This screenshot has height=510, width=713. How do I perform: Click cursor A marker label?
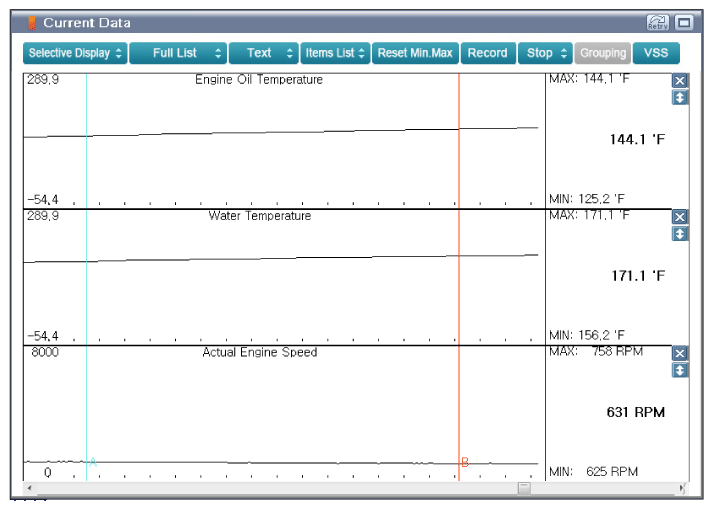click(93, 462)
